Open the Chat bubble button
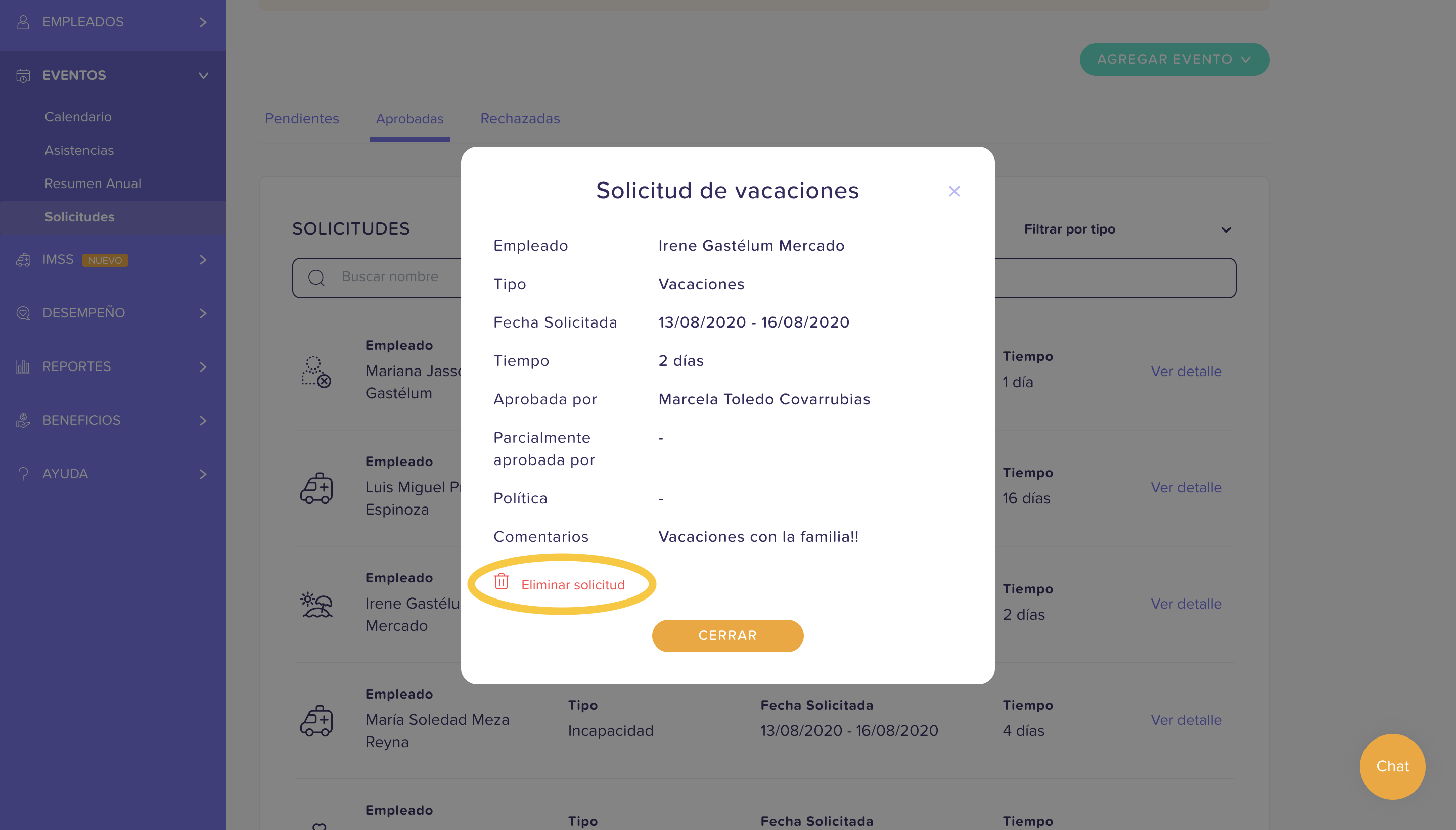 coord(1392,766)
